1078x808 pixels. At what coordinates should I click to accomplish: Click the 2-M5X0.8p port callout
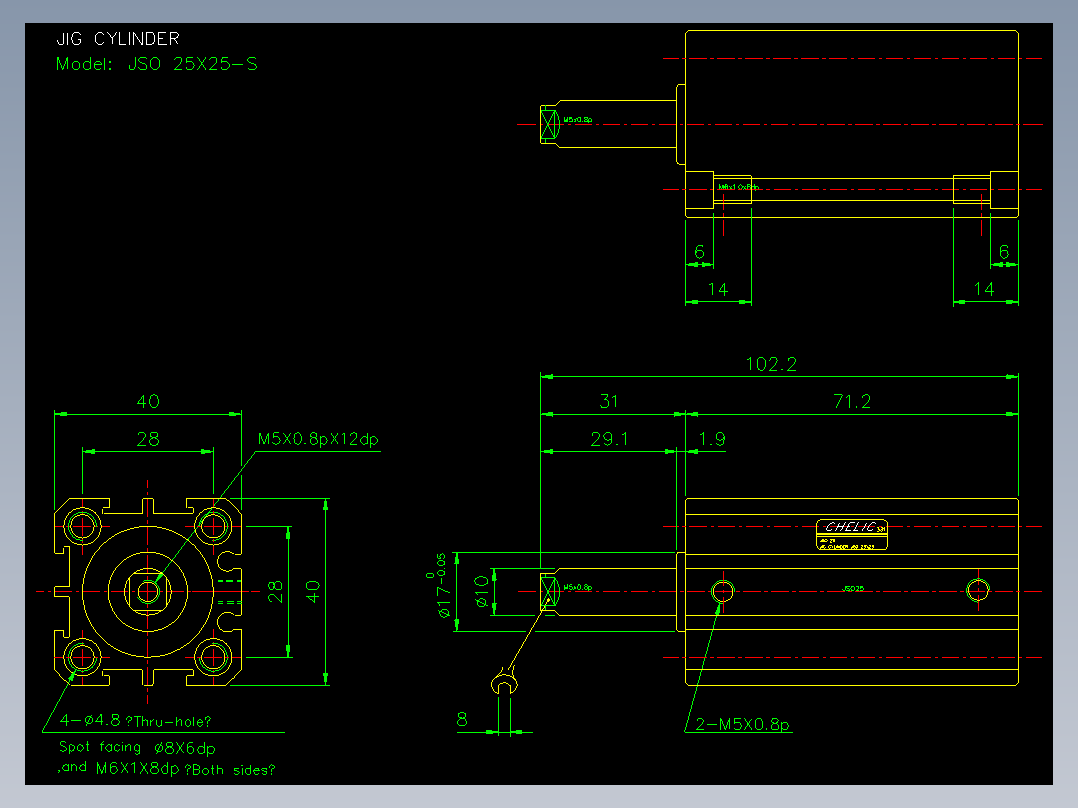[742, 724]
